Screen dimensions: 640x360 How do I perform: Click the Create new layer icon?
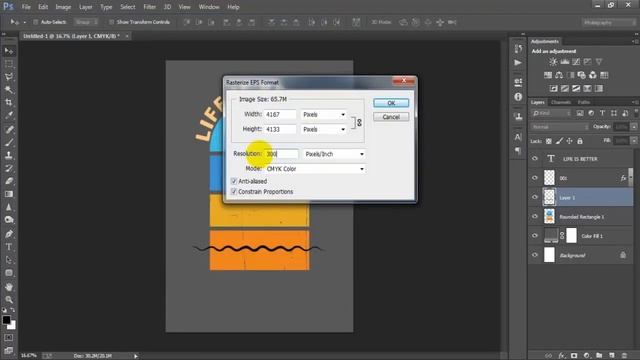611,356
